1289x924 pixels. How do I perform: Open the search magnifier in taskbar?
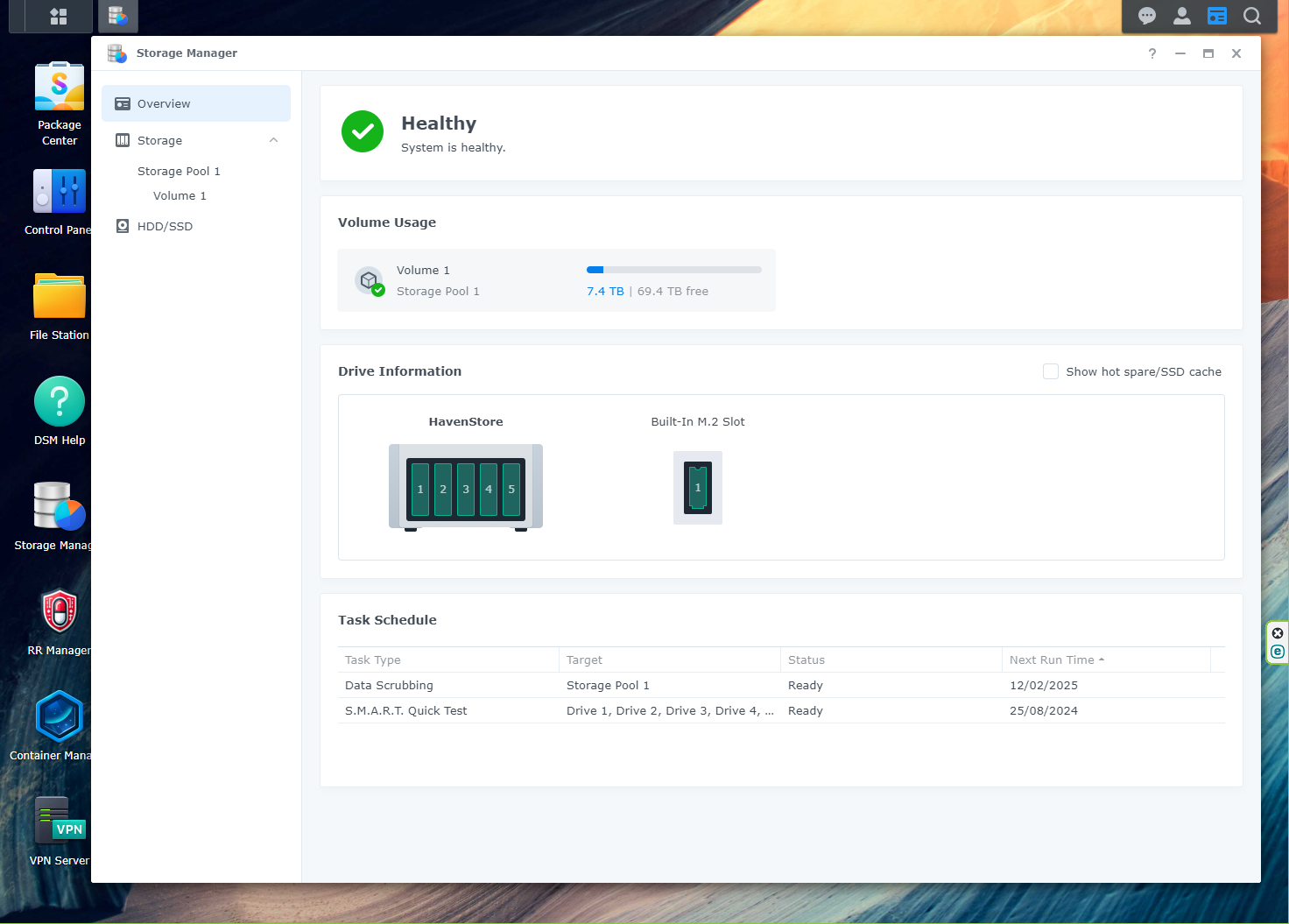[x=1252, y=16]
